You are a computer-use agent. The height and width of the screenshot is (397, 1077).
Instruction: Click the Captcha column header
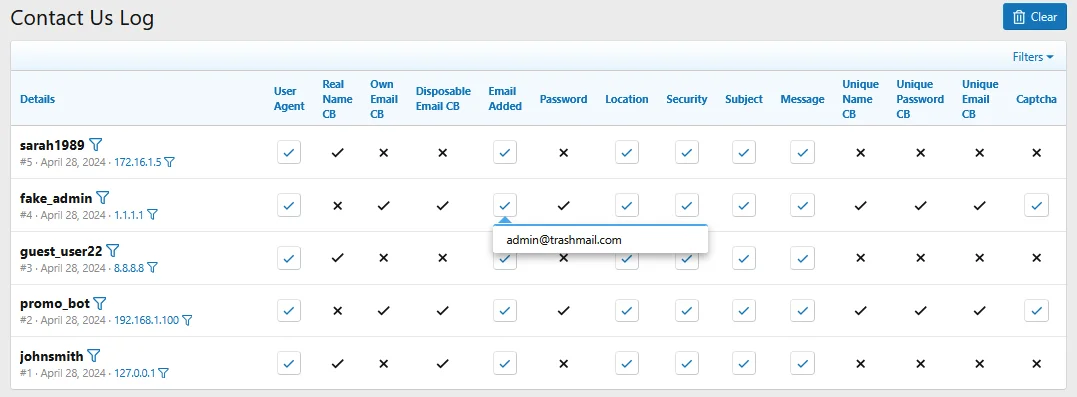click(x=1036, y=99)
